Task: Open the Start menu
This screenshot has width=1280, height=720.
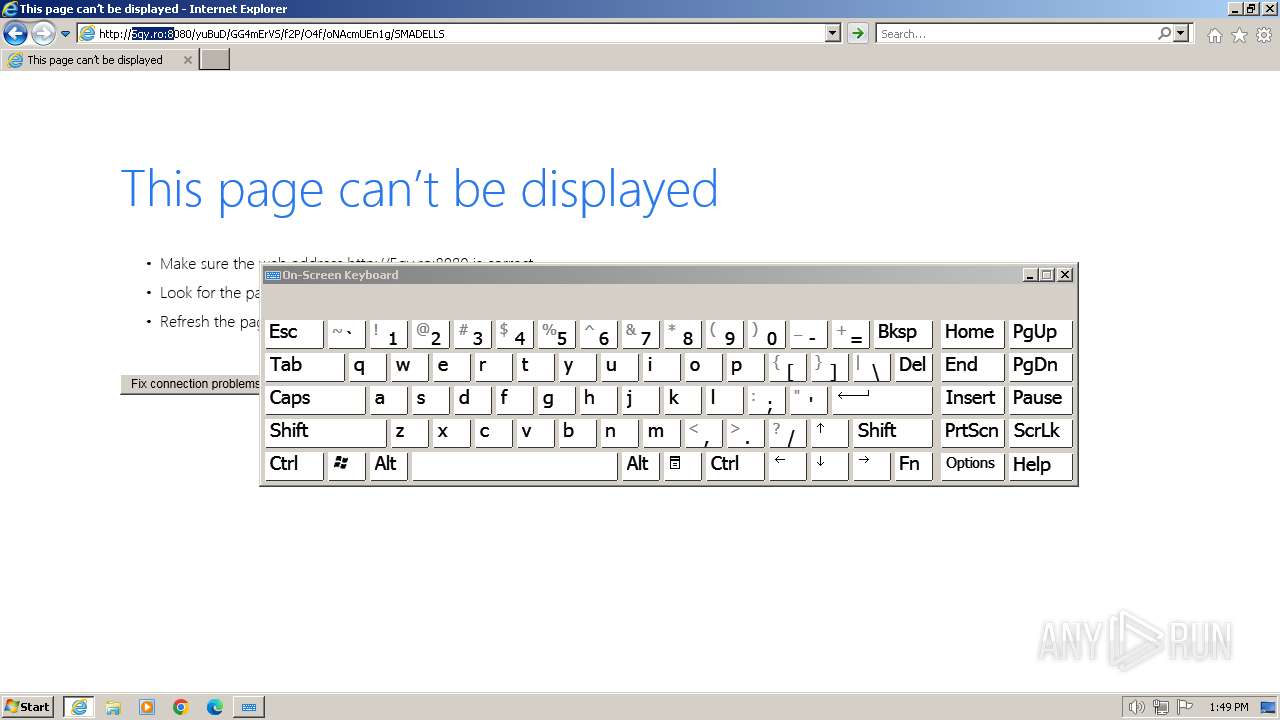Action: tap(28, 707)
